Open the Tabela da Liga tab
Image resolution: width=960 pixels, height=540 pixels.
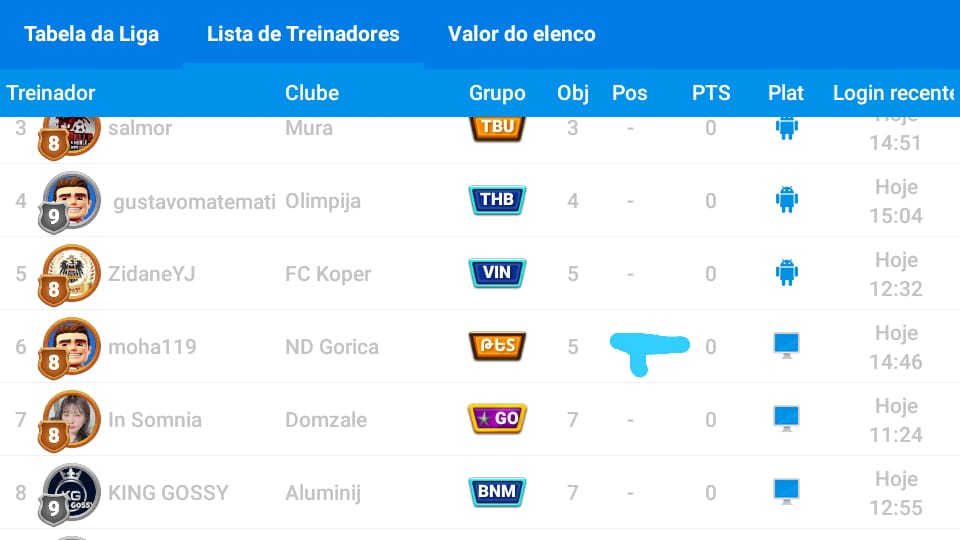pos(91,34)
